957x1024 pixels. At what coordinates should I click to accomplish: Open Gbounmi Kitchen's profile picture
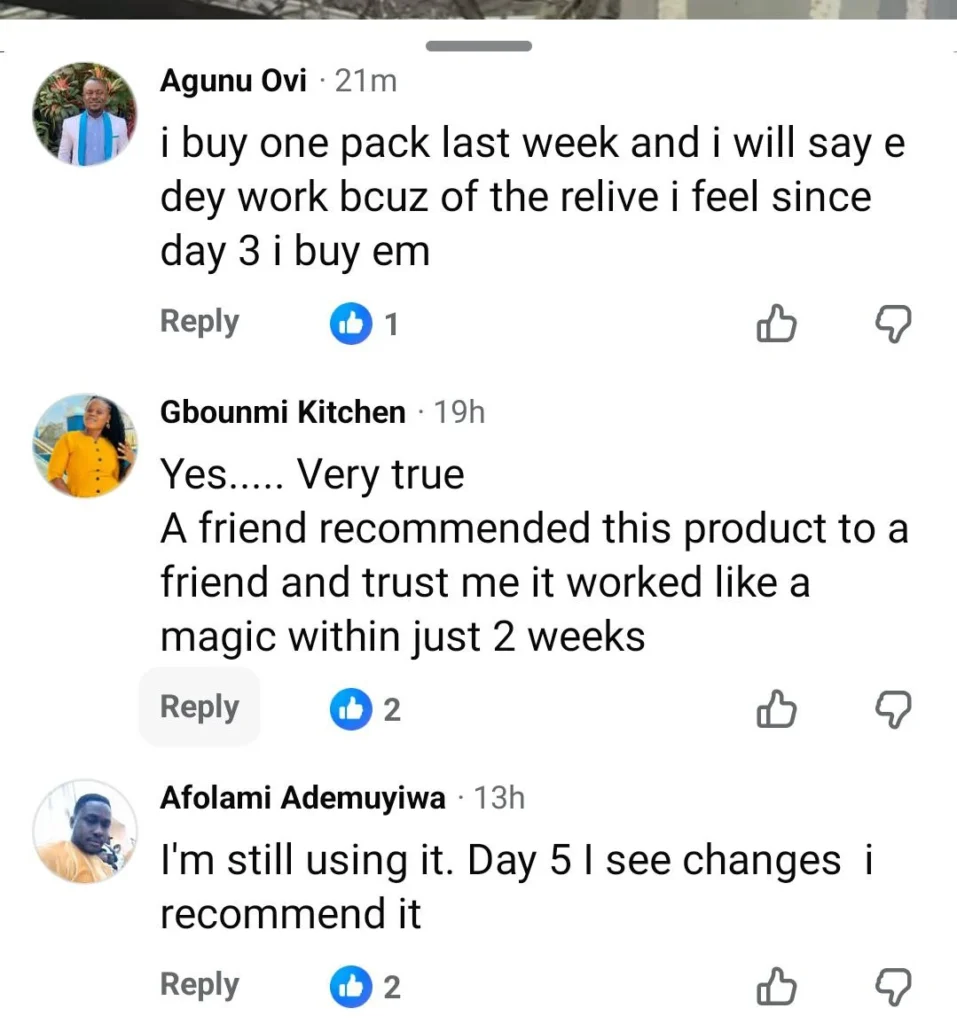[x=85, y=446]
